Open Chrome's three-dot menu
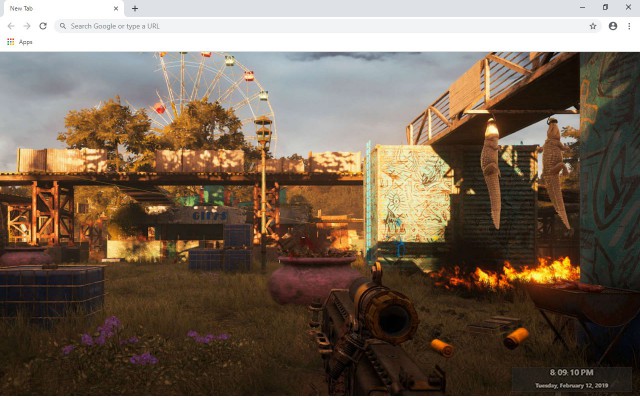640x400 pixels. point(629,26)
